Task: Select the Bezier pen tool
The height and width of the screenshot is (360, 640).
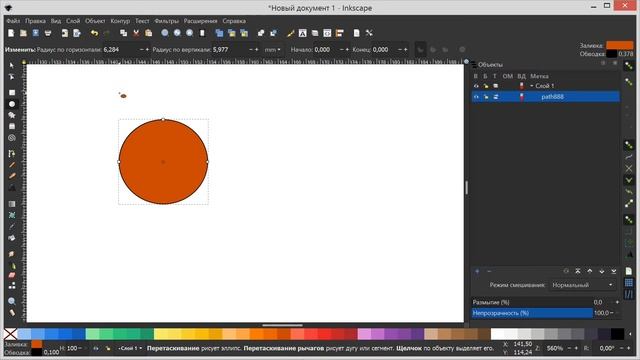Action: click(12, 154)
